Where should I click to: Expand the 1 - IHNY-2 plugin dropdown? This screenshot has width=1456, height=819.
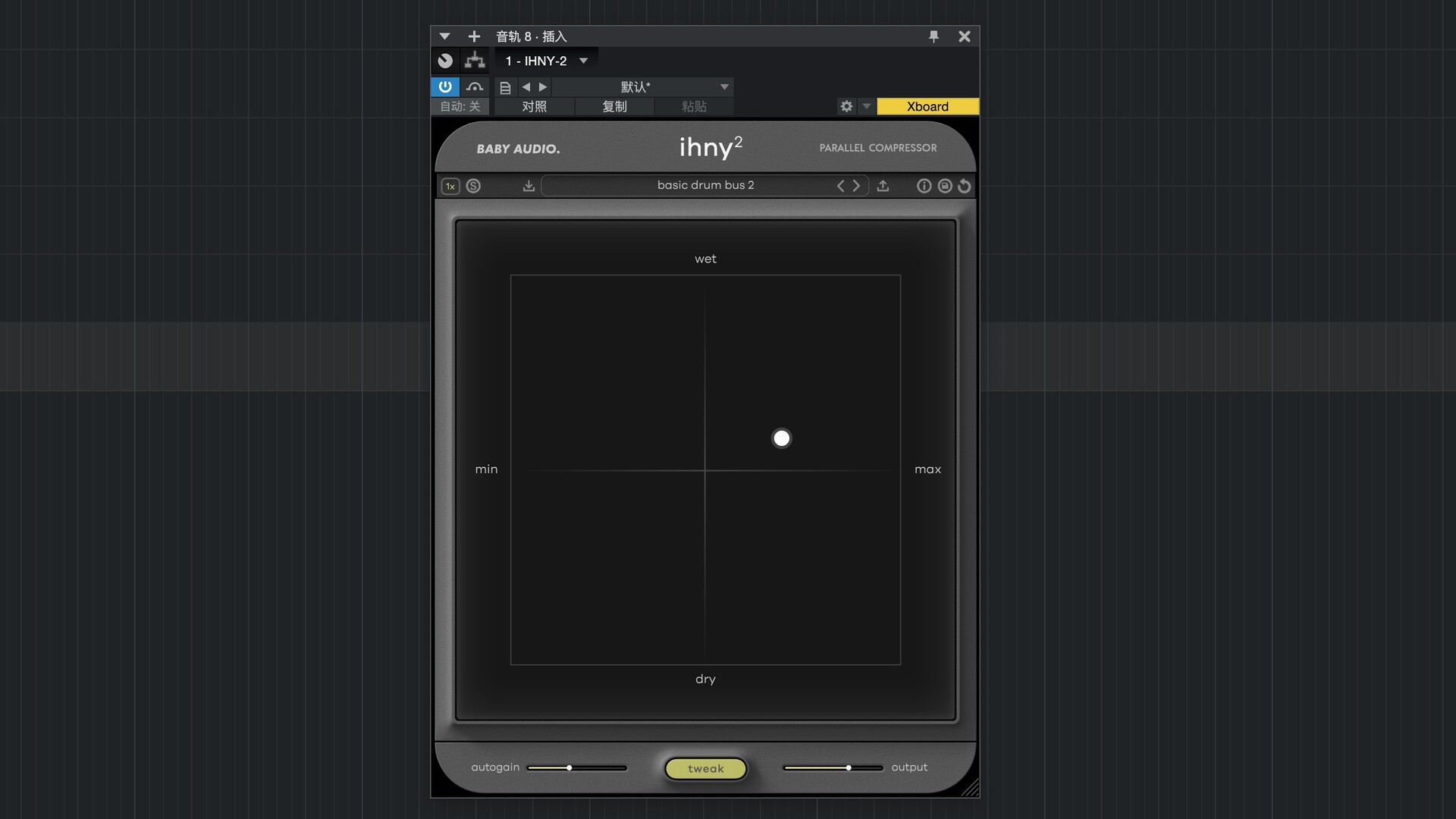click(583, 61)
